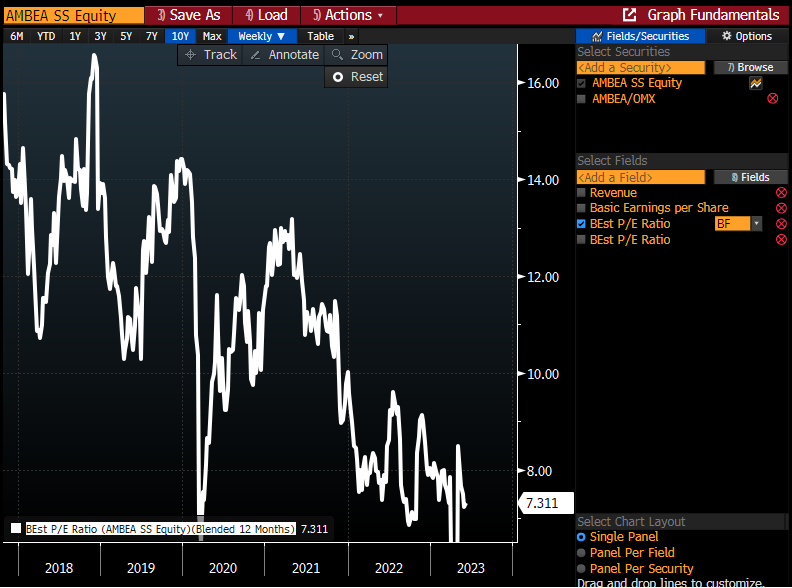Remove the Revenue field
The height and width of the screenshot is (588, 792).
click(781, 192)
